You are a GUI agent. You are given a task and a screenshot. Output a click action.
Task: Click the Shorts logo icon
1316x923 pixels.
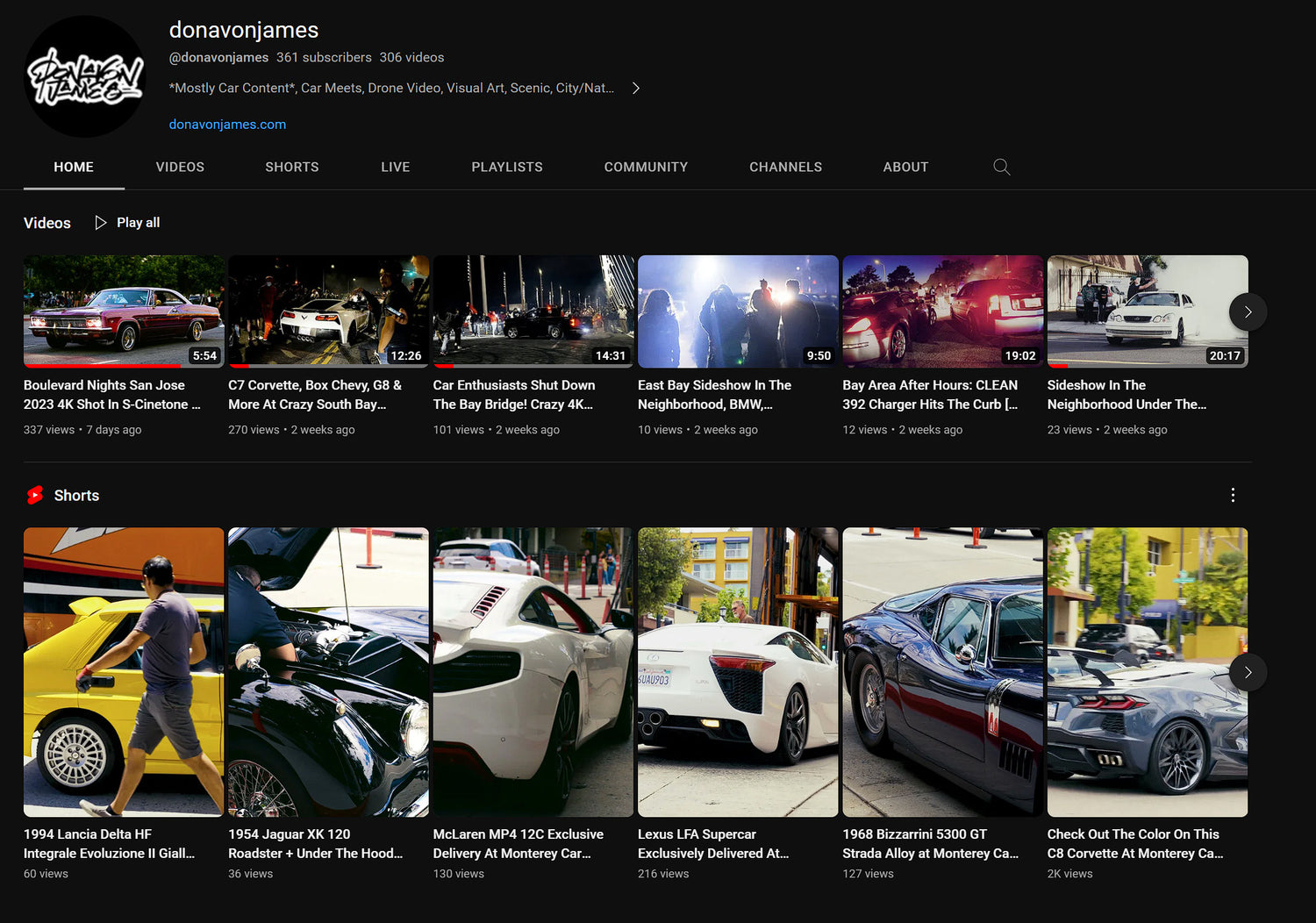tap(35, 496)
